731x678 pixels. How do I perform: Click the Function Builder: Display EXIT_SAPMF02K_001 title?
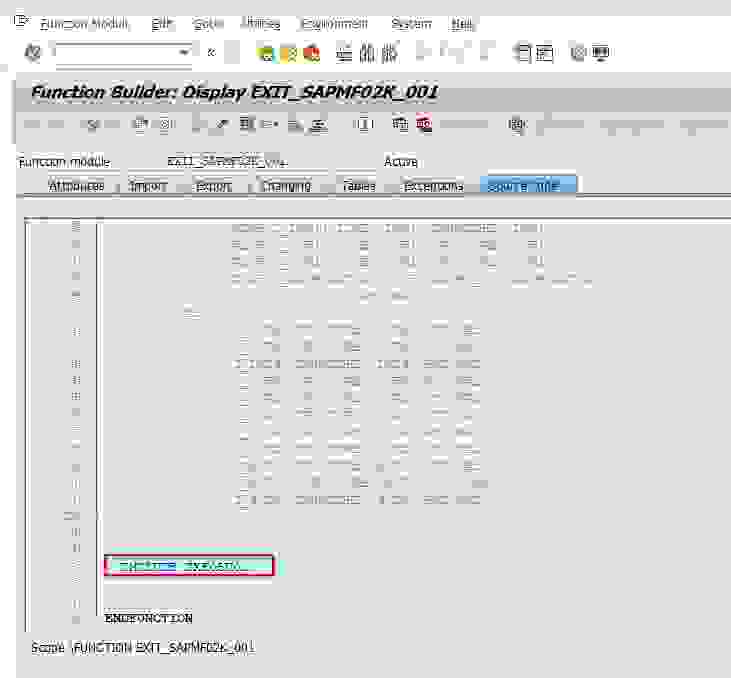click(x=234, y=92)
